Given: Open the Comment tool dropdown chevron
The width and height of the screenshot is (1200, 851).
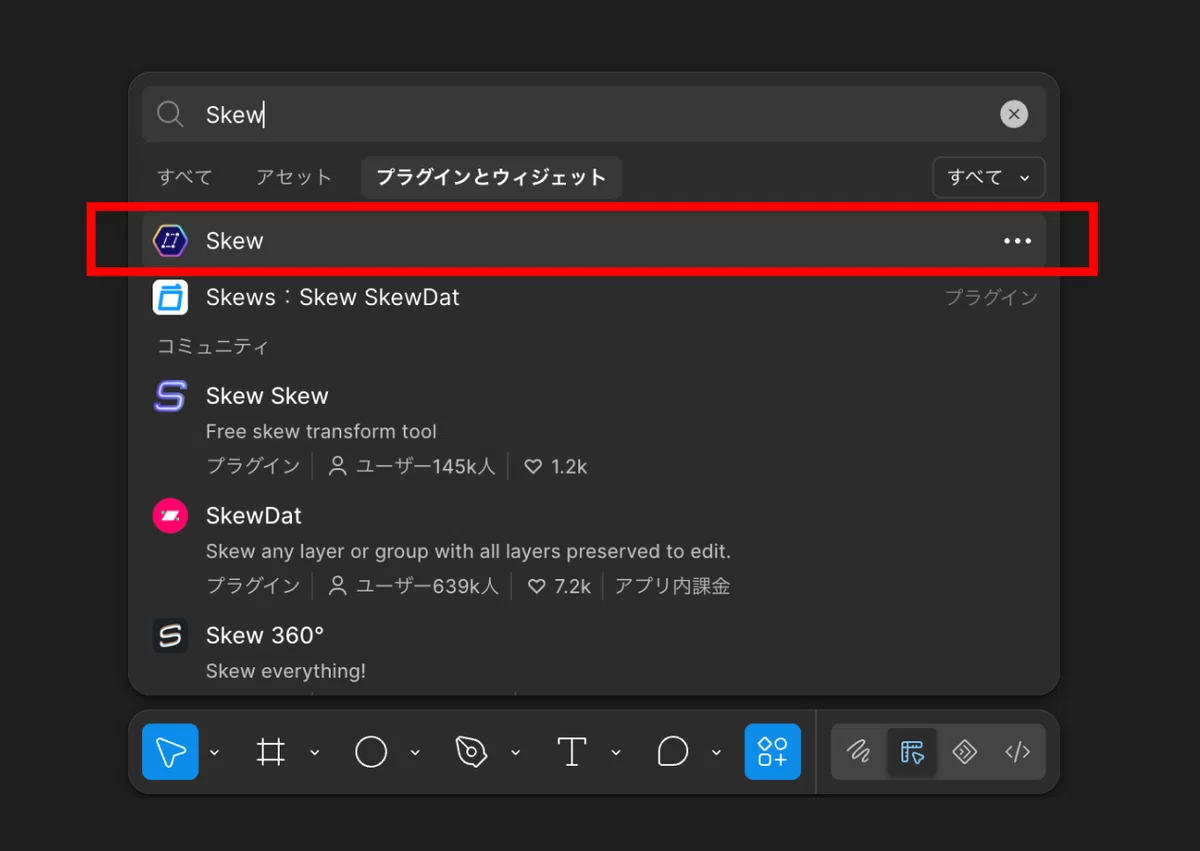Looking at the screenshot, I should pyautogui.click(x=716, y=752).
